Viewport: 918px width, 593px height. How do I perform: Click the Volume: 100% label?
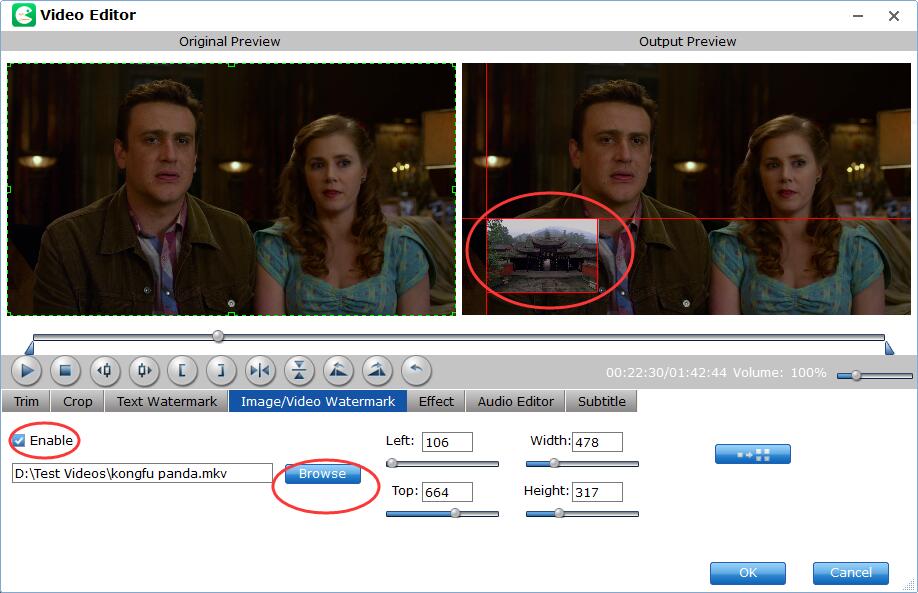pos(780,372)
